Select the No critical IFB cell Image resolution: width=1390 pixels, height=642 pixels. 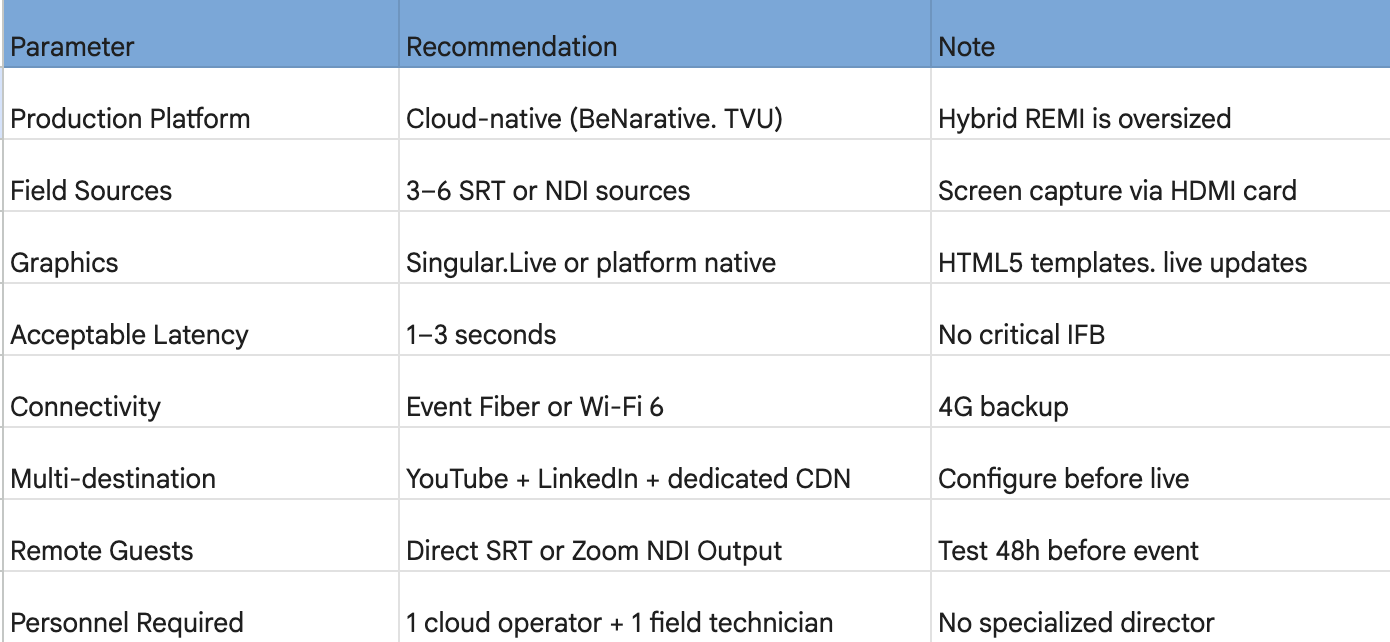(x=1160, y=320)
